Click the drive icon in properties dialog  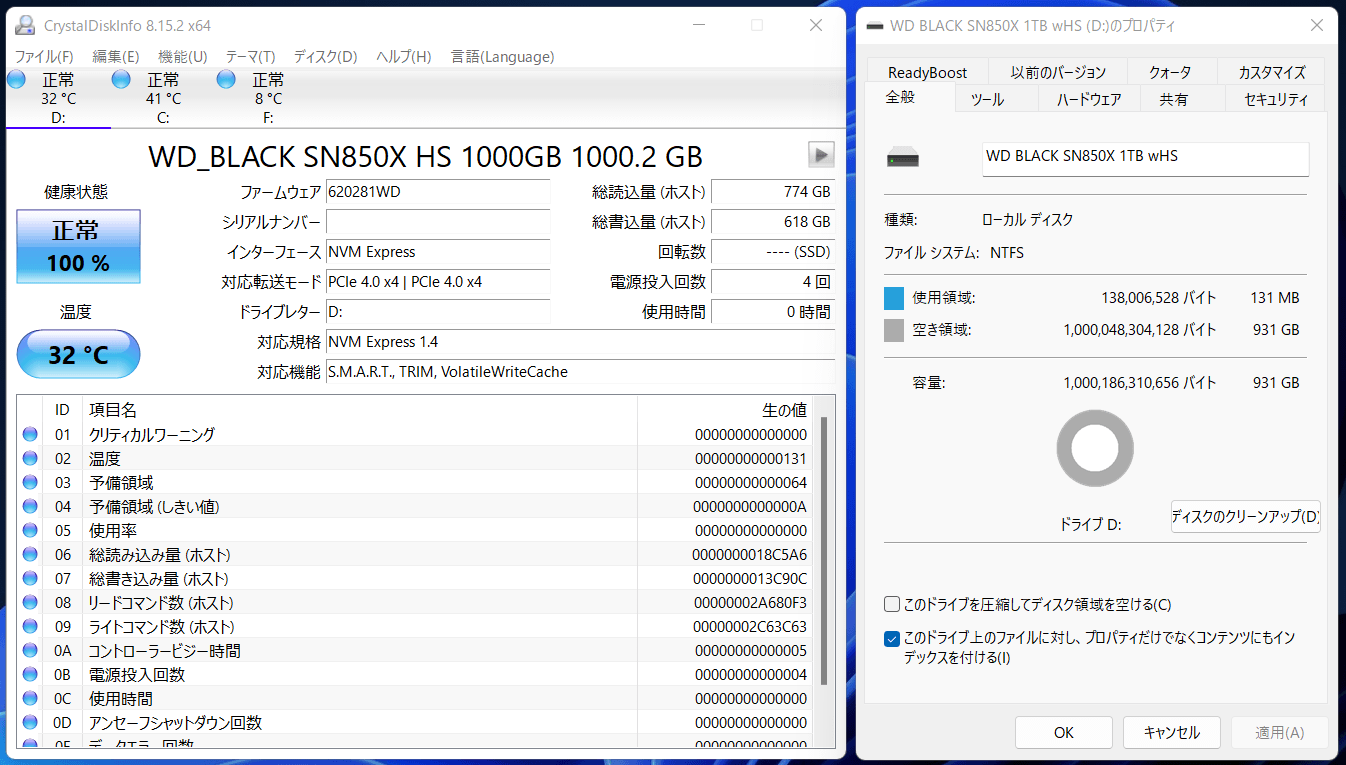click(903, 158)
